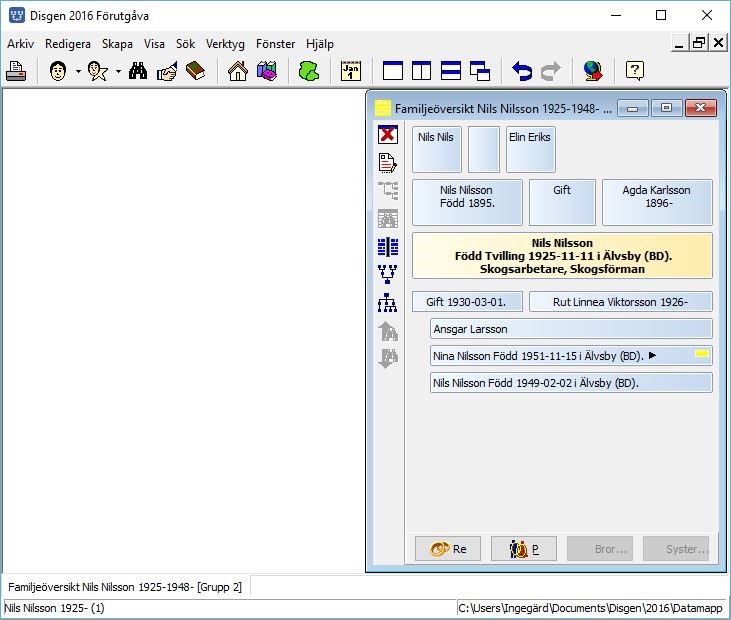
Task: Click the empty box between the grandparents
Action: click(x=484, y=149)
